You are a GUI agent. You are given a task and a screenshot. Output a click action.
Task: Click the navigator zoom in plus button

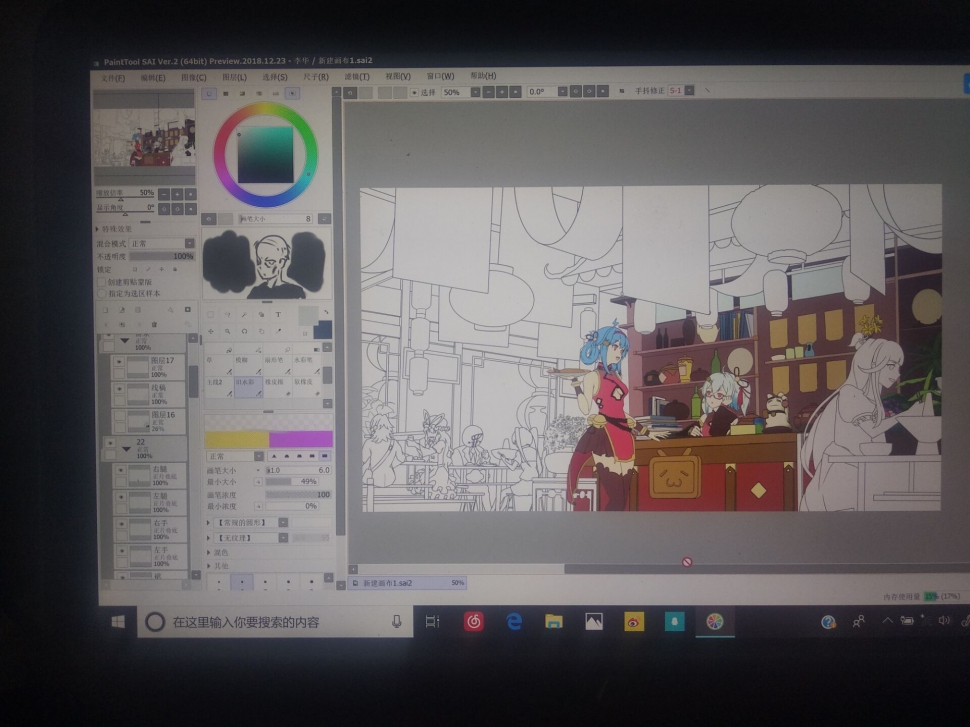coord(177,194)
